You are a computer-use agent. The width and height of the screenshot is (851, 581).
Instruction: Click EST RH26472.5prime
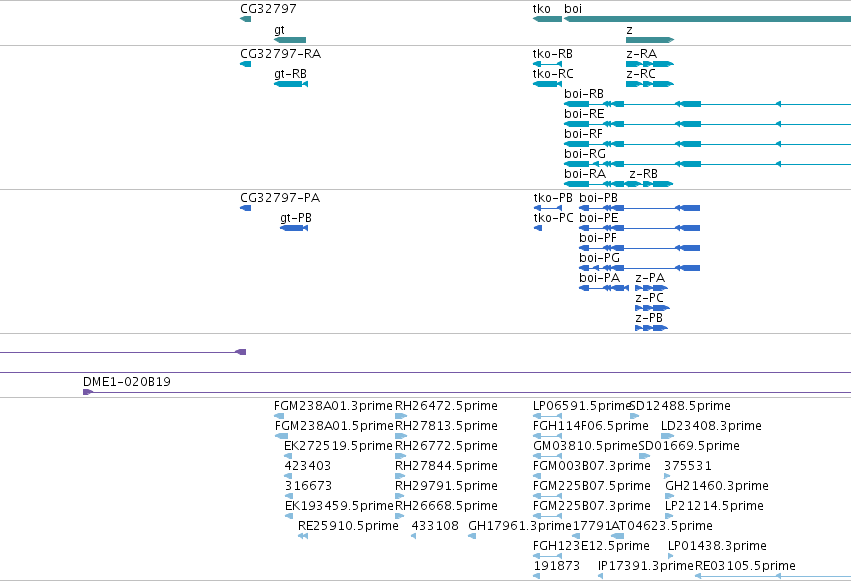point(401,416)
